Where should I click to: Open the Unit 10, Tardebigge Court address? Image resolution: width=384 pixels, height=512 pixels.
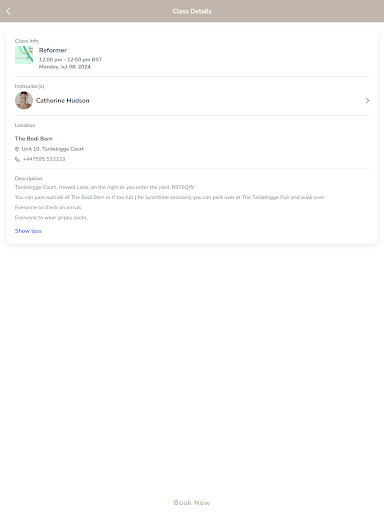(53, 149)
